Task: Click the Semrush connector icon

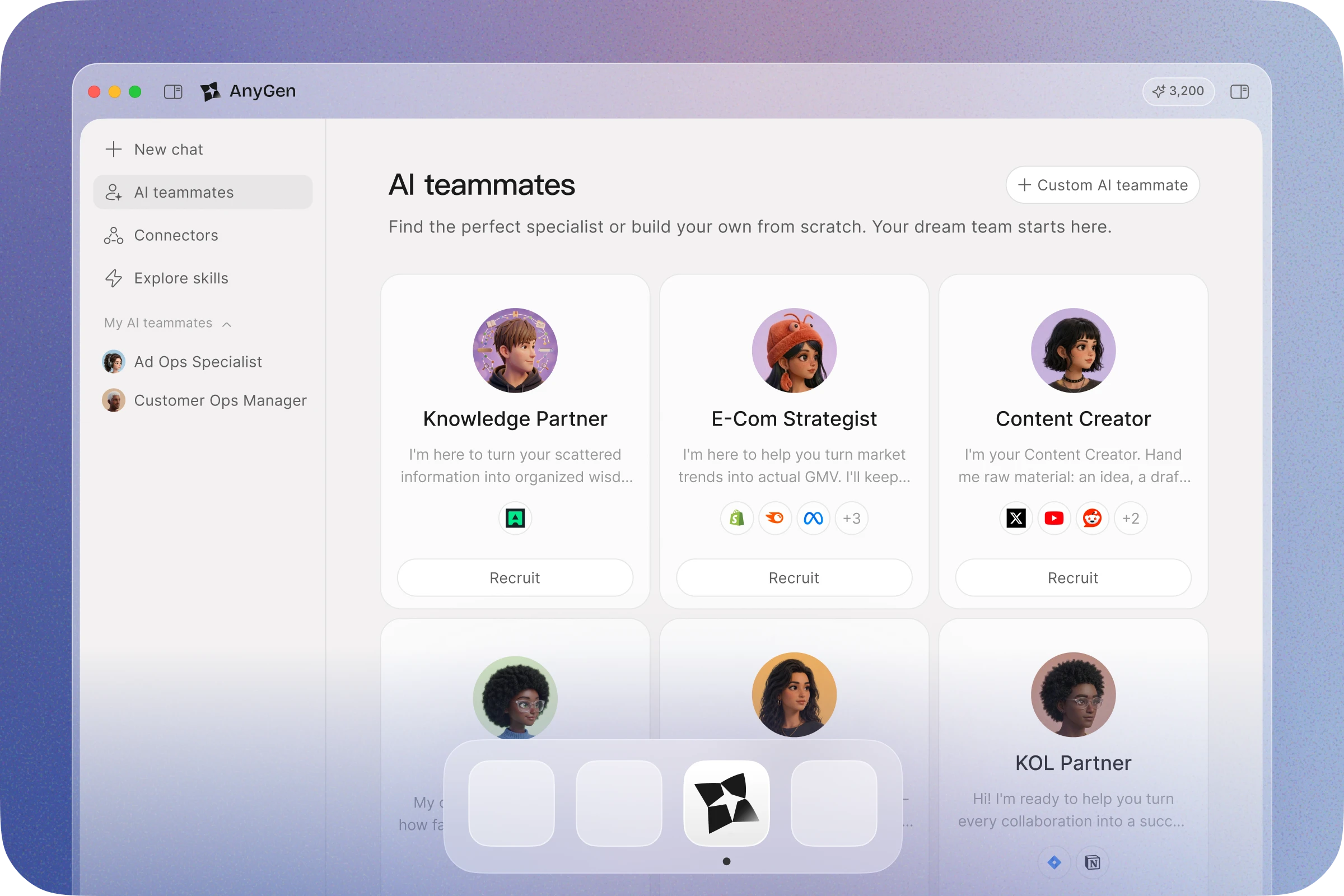Action: tap(775, 519)
